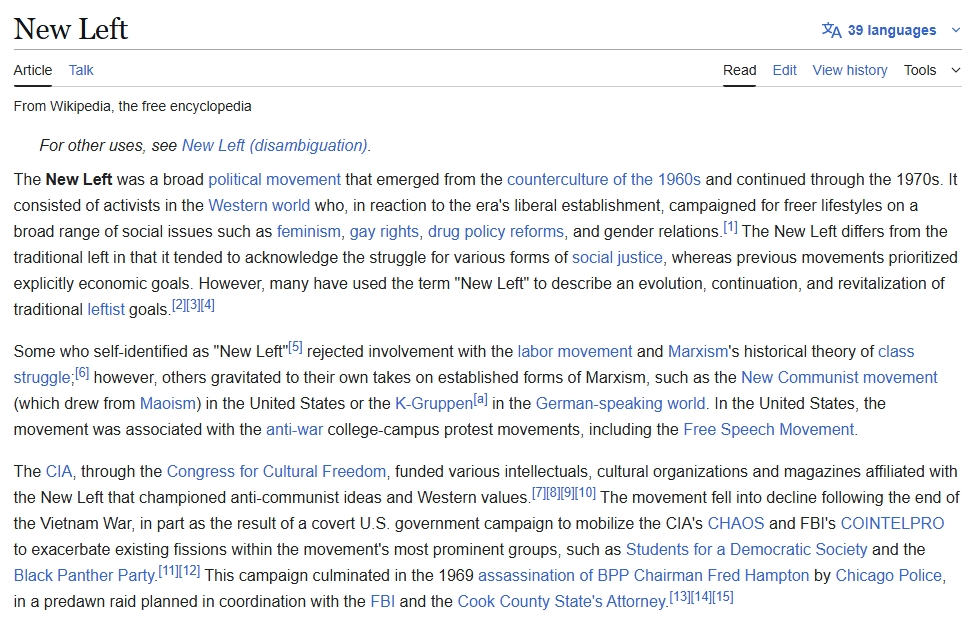Open the 39 languages button
This screenshot has width=979, height=641.
point(891,30)
